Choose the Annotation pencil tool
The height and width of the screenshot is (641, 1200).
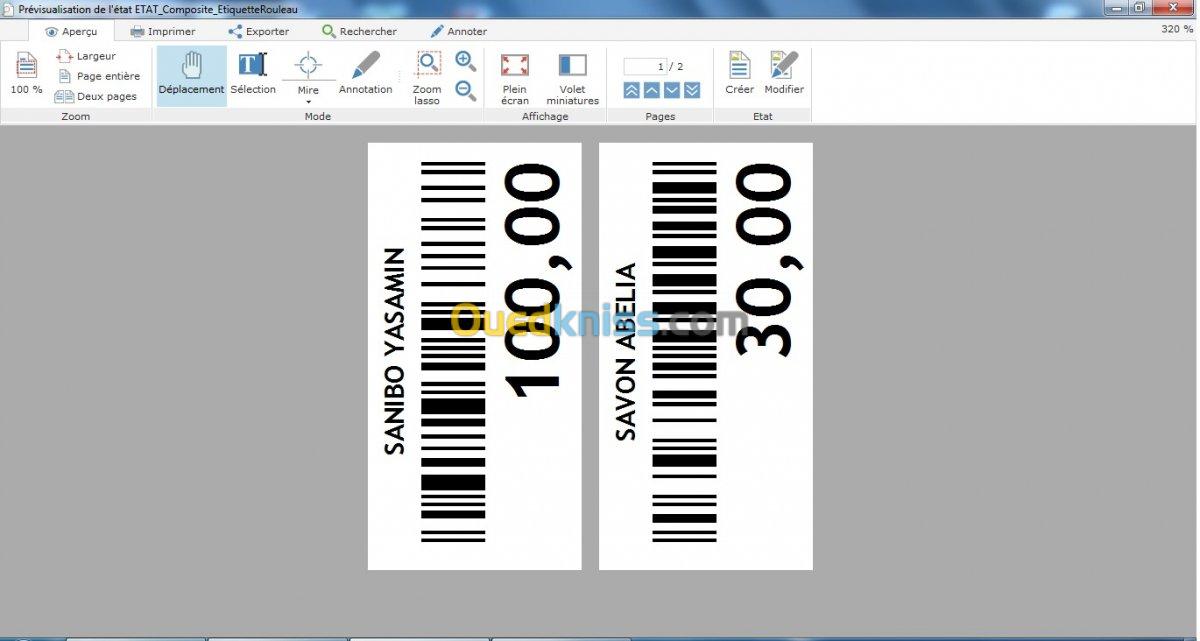pyautogui.click(x=365, y=75)
